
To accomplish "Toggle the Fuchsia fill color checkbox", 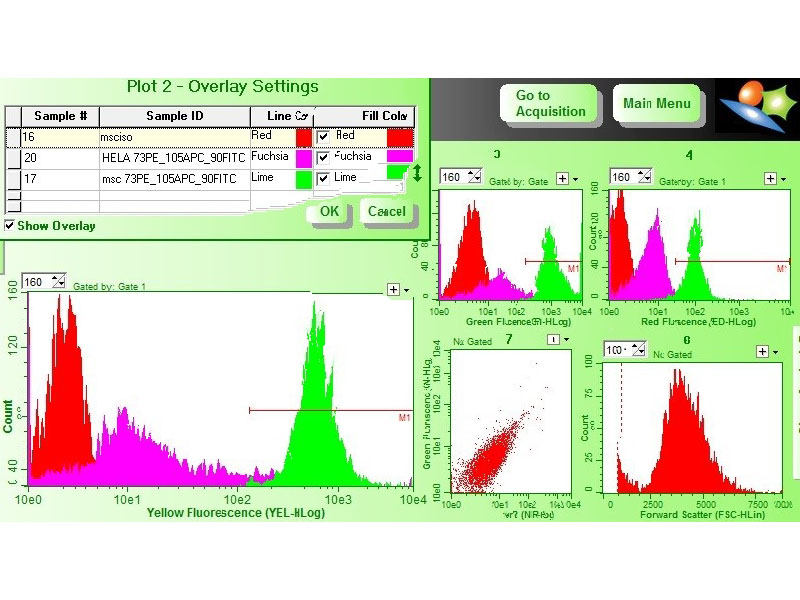I will click(x=323, y=157).
